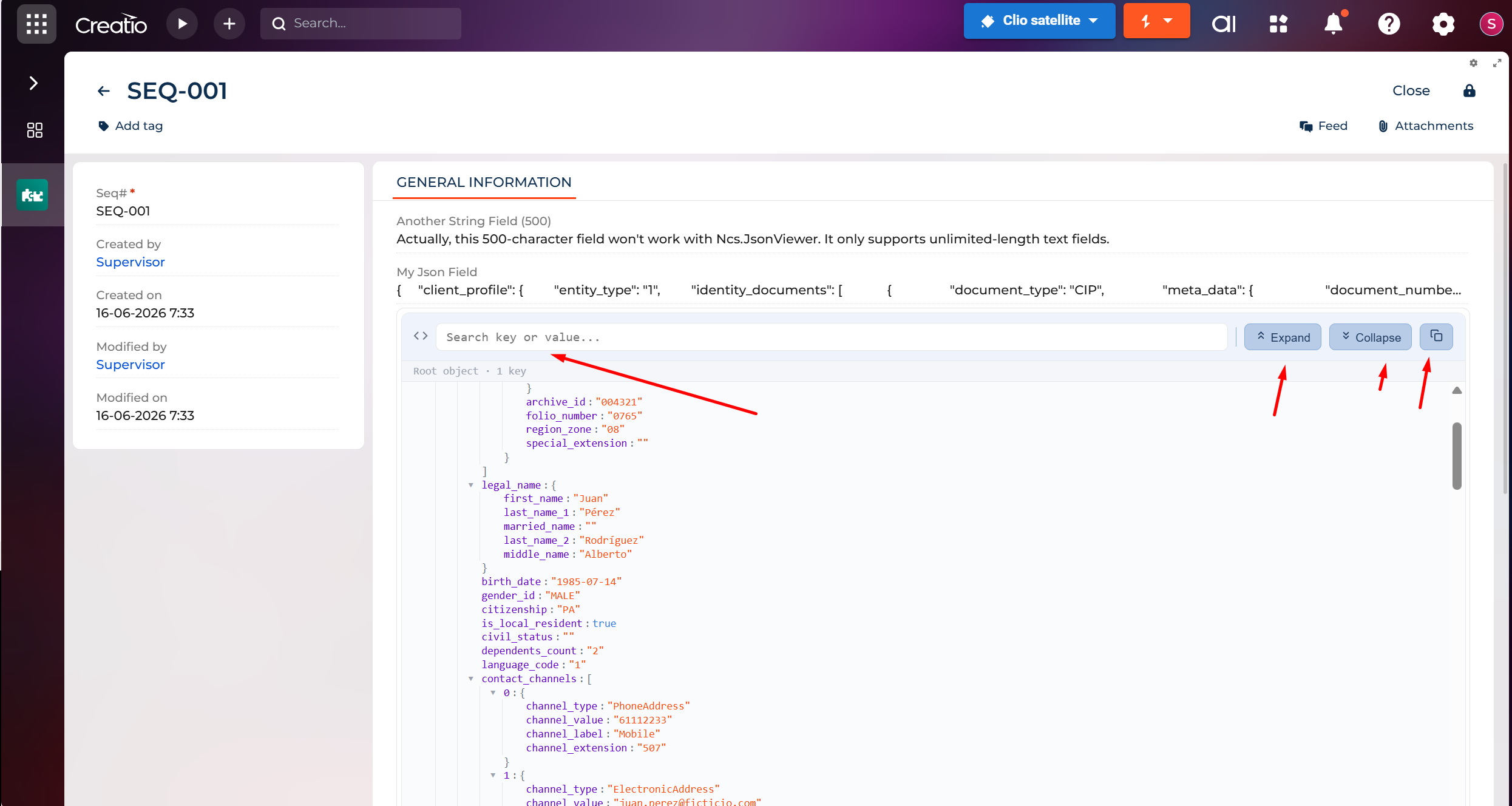Click the Seq# field value SEQ-001
The width and height of the screenshot is (1512, 806).
click(x=123, y=211)
